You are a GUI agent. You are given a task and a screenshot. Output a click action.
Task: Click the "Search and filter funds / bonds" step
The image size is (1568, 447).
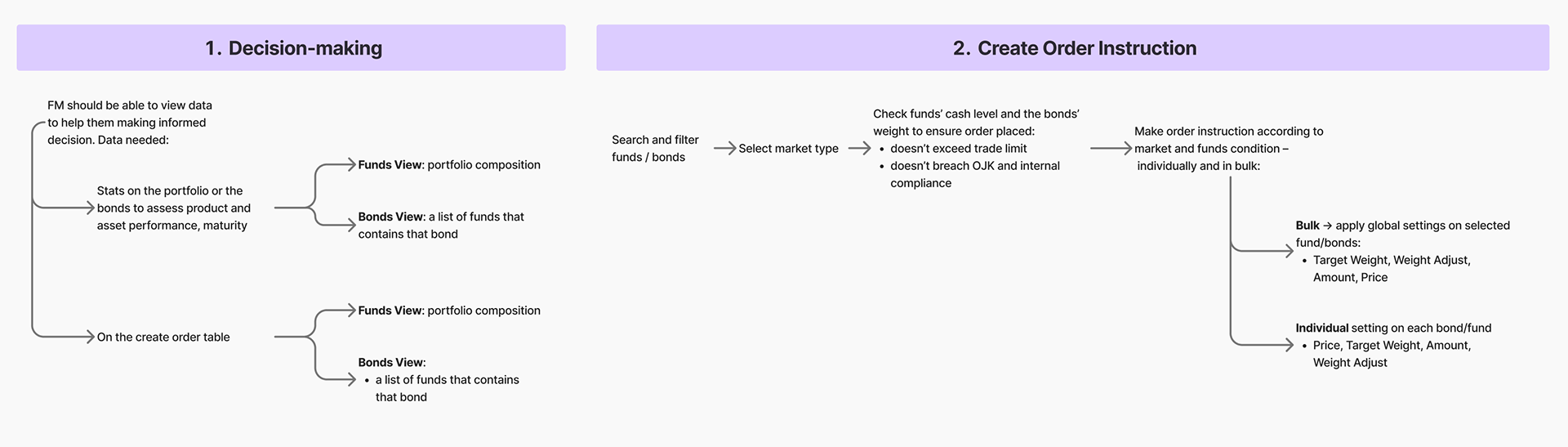pos(655,149)
